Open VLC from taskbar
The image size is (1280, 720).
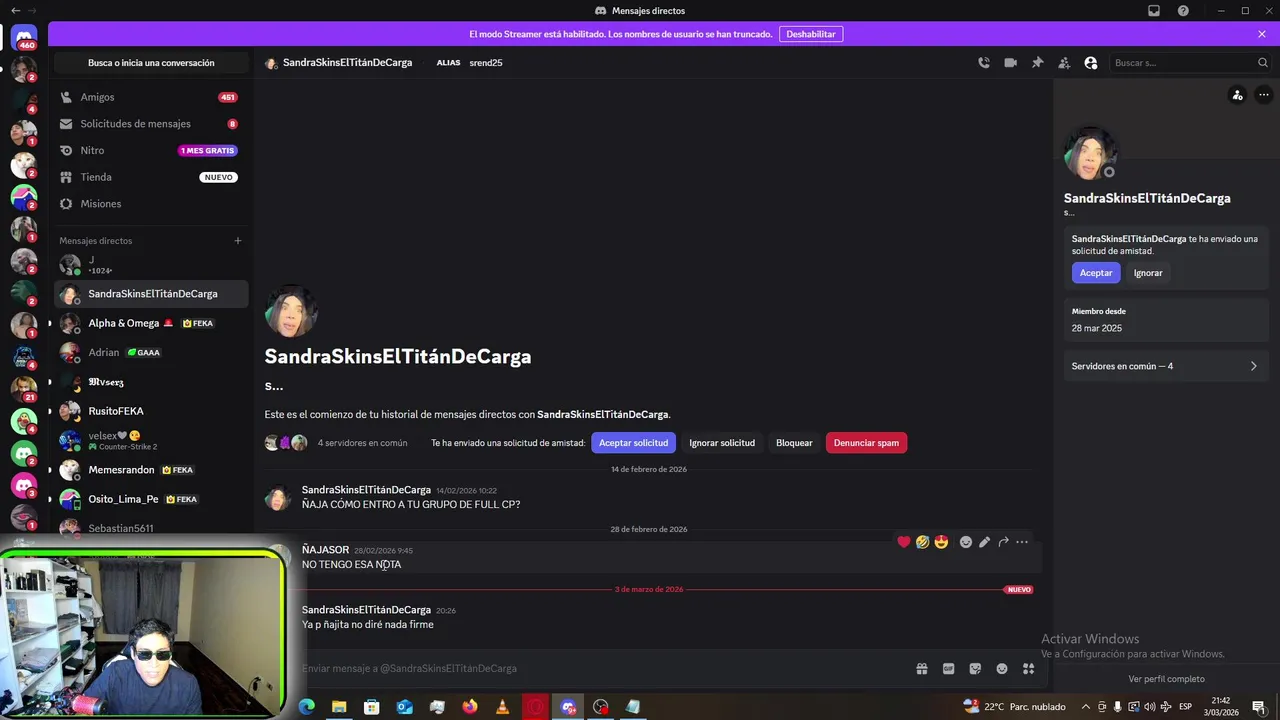tap(502, 707)
